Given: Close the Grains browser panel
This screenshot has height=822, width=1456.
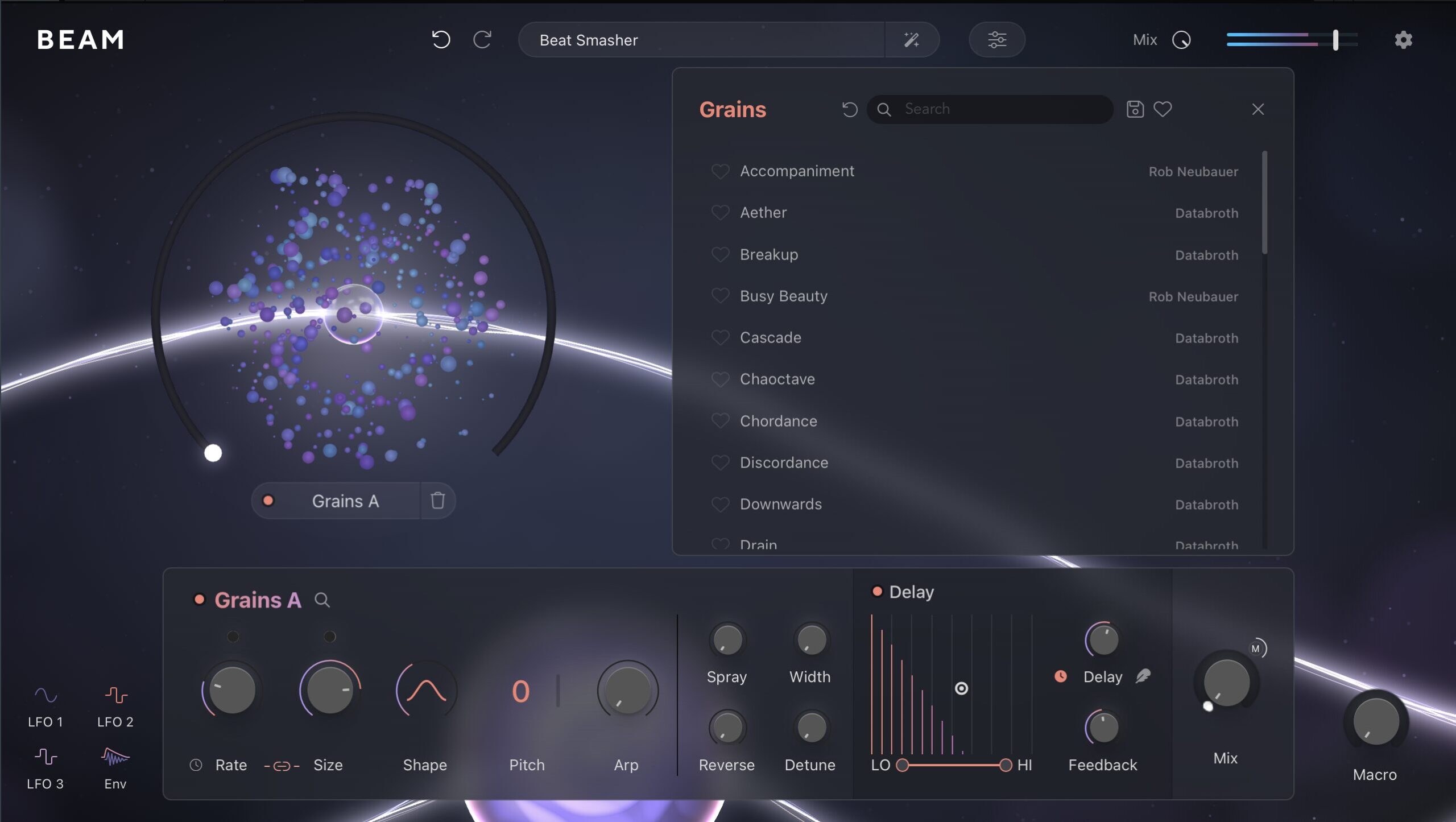Looking at the screenshot, I should point(1258,109).
